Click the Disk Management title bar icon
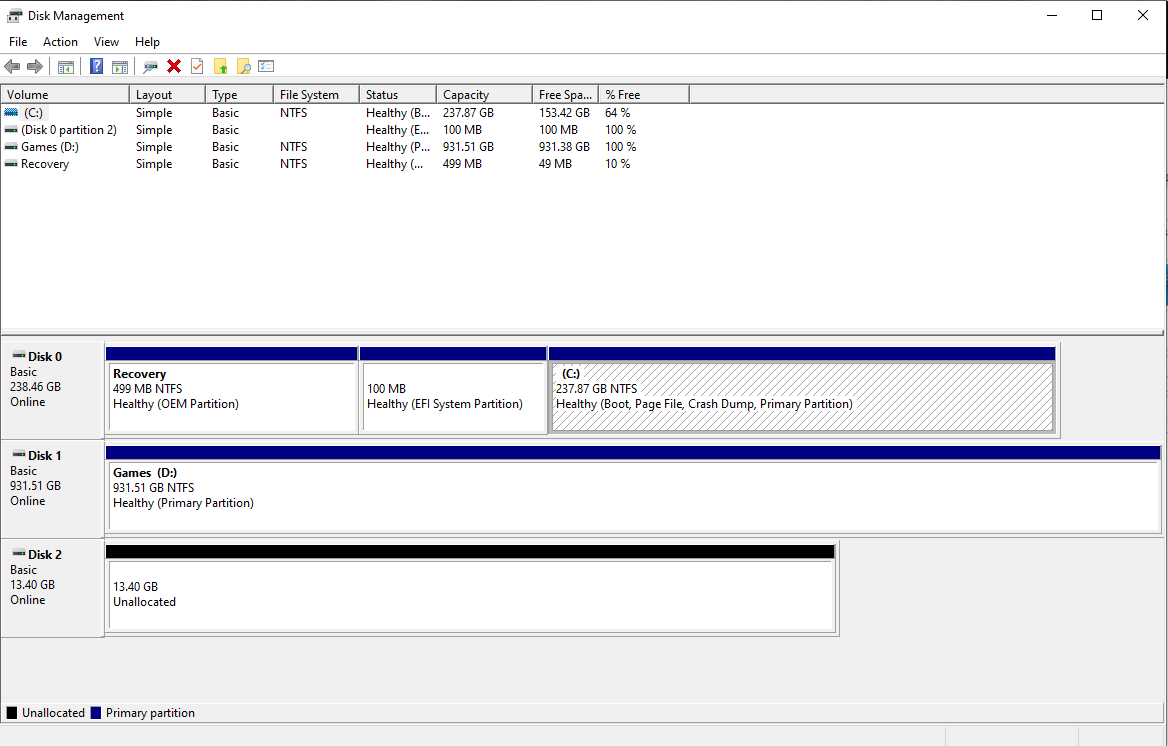 point(14,16)
